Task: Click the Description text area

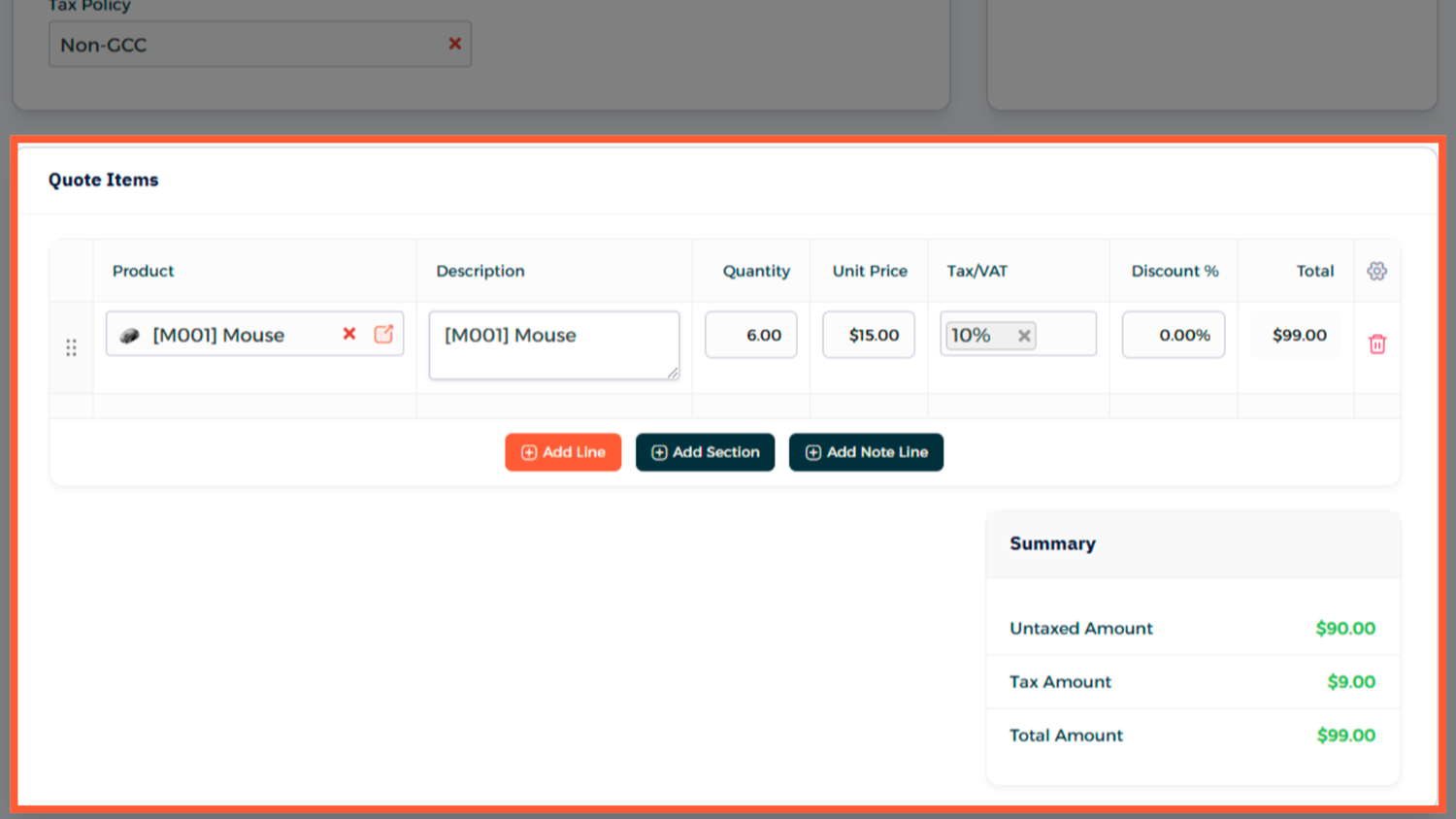Action: (x=553, y=345)
